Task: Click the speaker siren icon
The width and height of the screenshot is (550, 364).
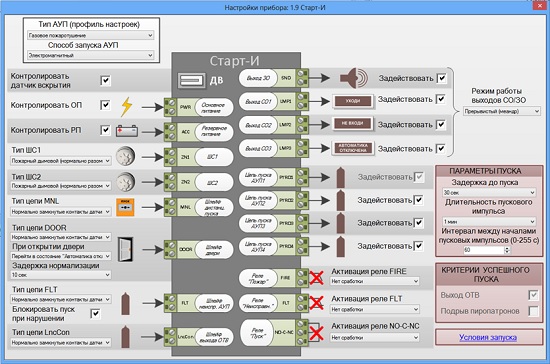Action: click(x=354, y=78)
